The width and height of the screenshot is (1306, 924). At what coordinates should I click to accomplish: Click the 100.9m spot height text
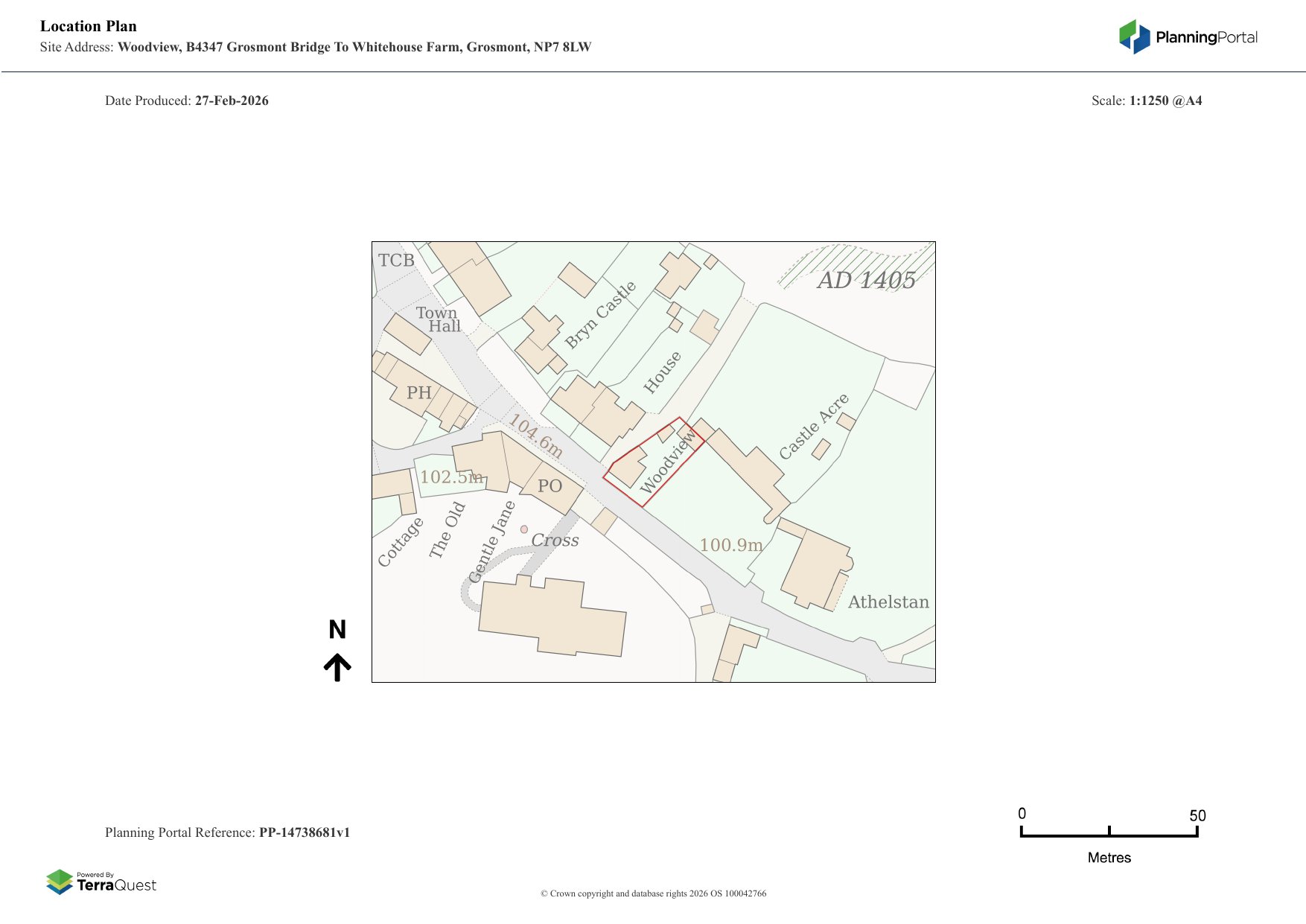(x=730, y=545)
